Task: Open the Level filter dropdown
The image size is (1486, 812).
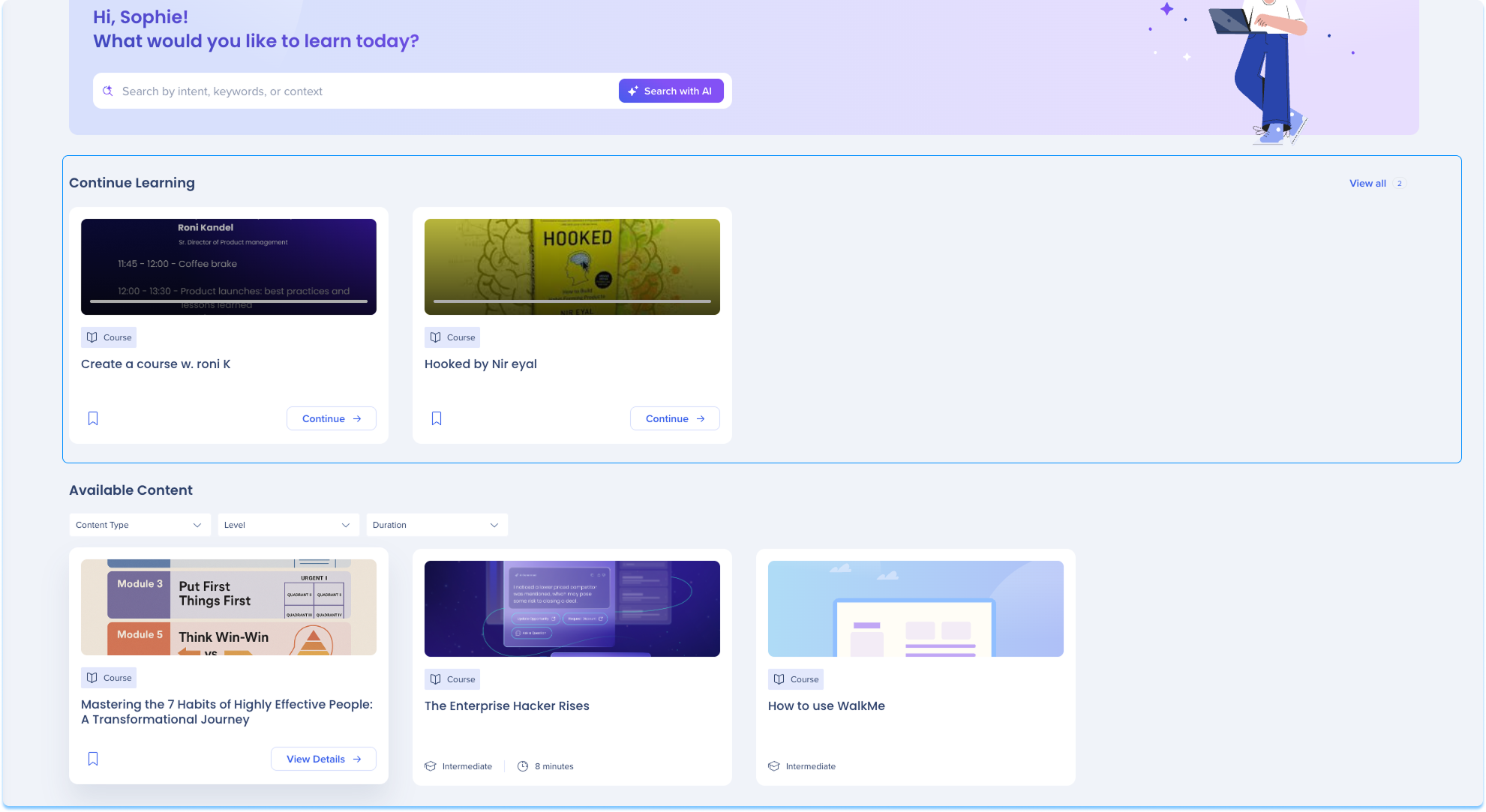Action: coord(287,525)
